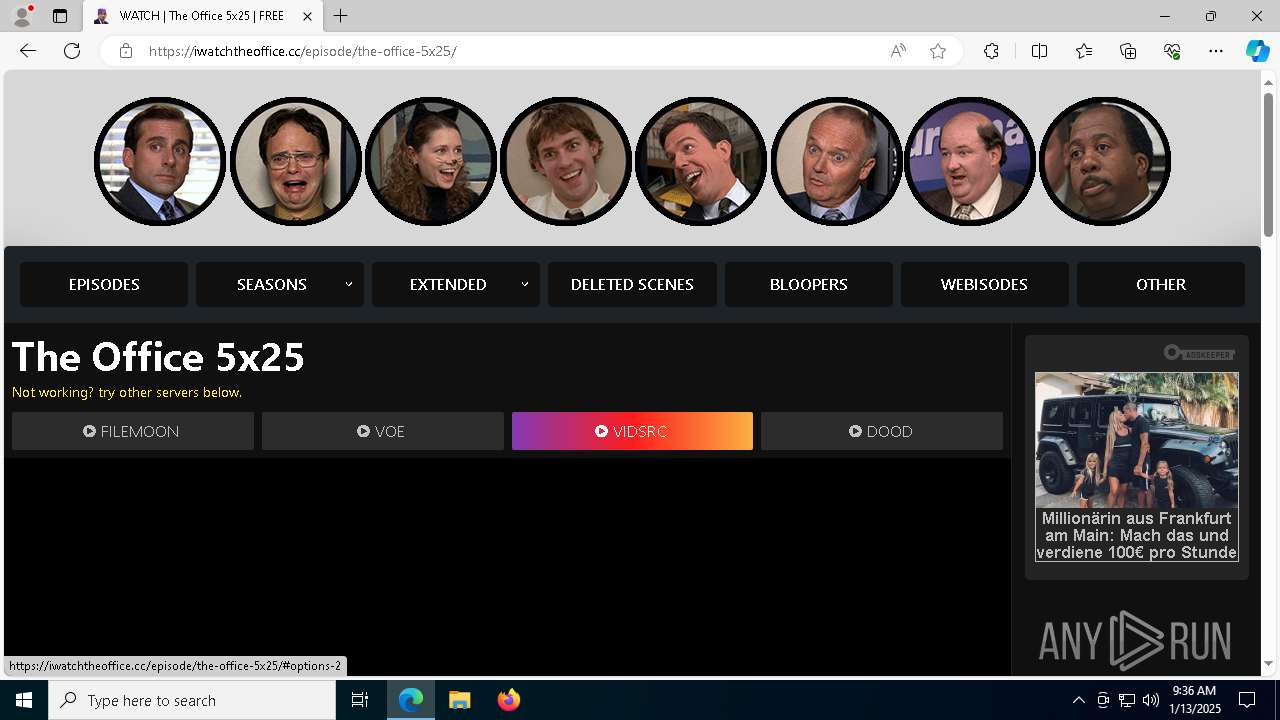The height and width of the screenshot is (720, 1280).
Task: Show hidden system tray icons
Action: [1078, 700]
